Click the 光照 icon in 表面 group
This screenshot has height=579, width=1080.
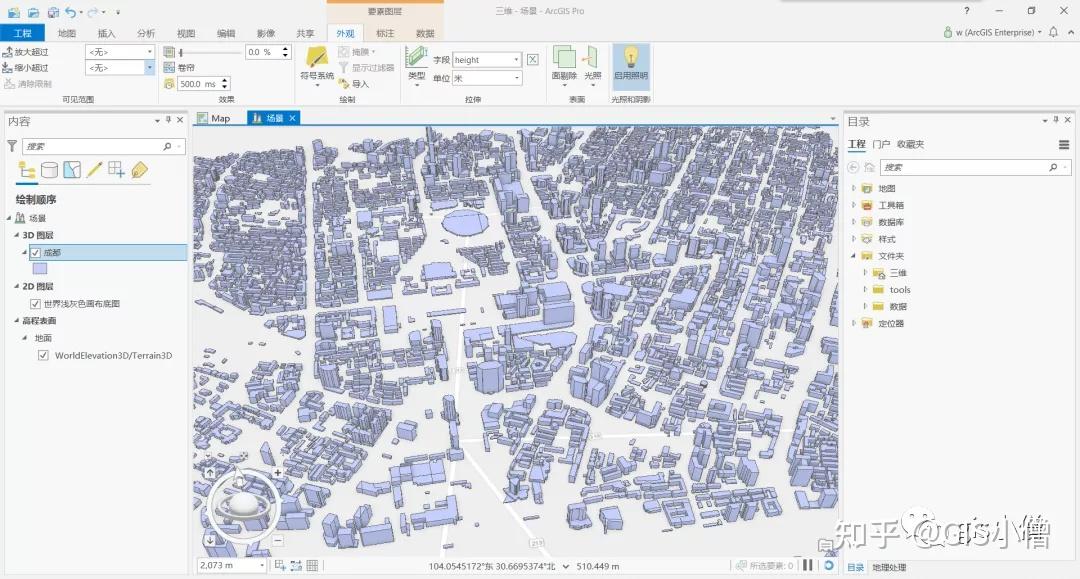592,58
